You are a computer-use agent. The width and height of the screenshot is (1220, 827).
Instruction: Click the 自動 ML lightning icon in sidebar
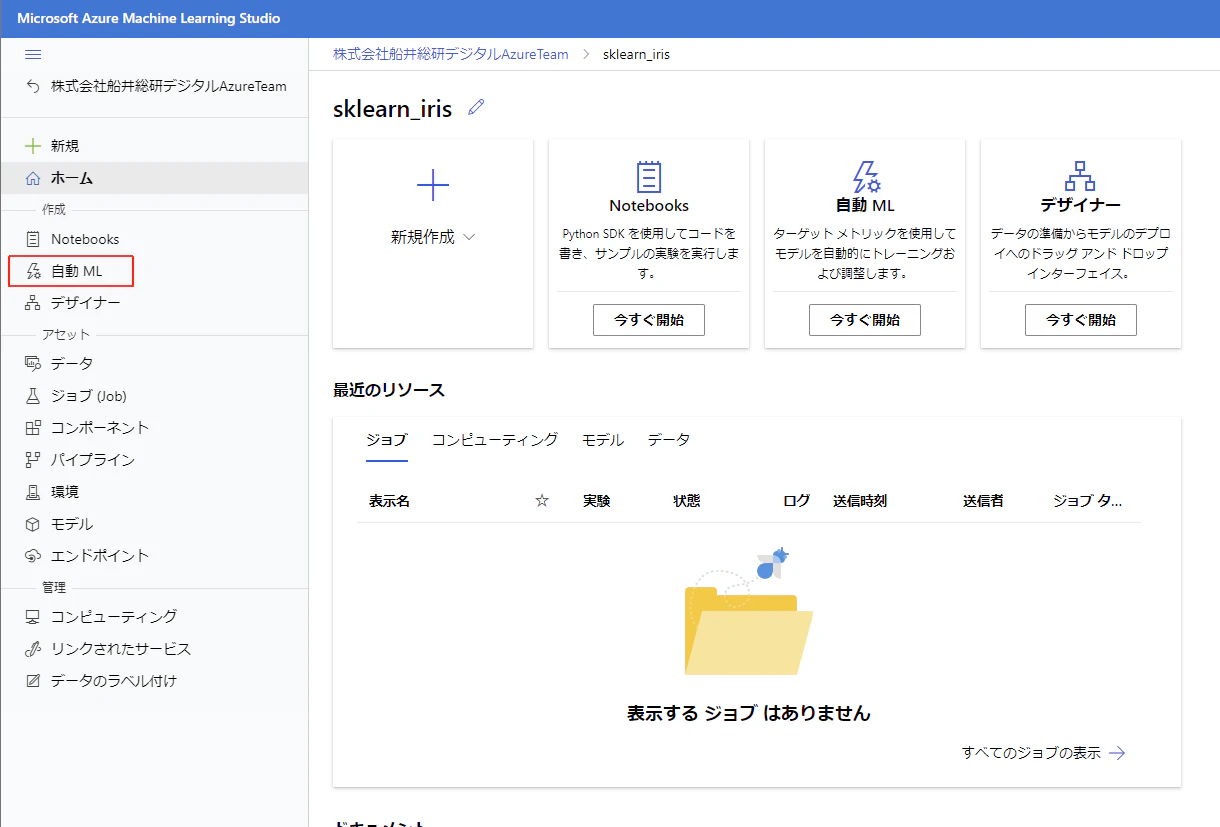tap(33, 271)
